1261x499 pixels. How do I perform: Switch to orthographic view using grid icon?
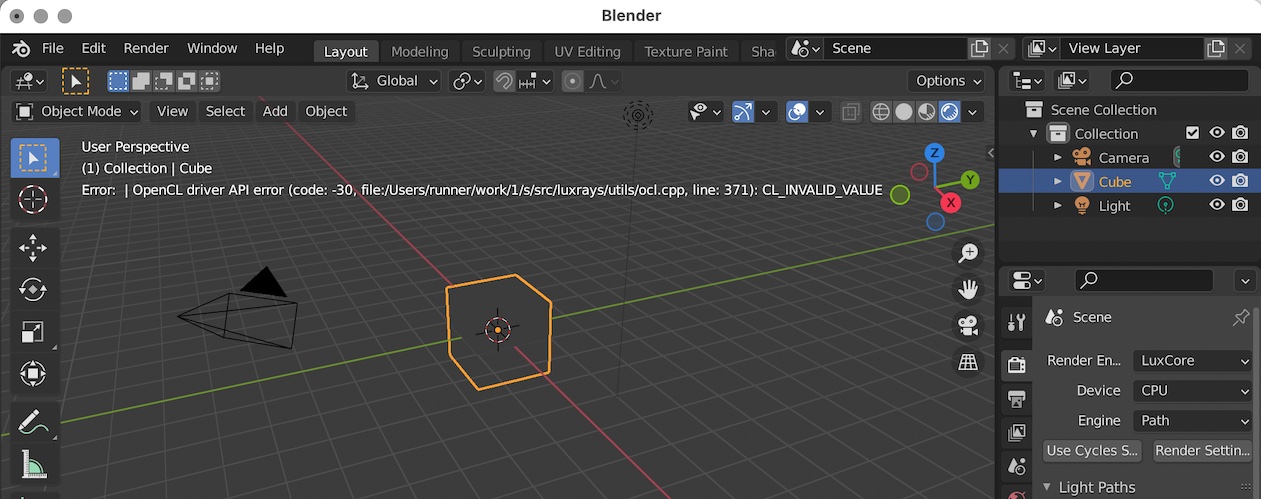click(x=968, y=362)
